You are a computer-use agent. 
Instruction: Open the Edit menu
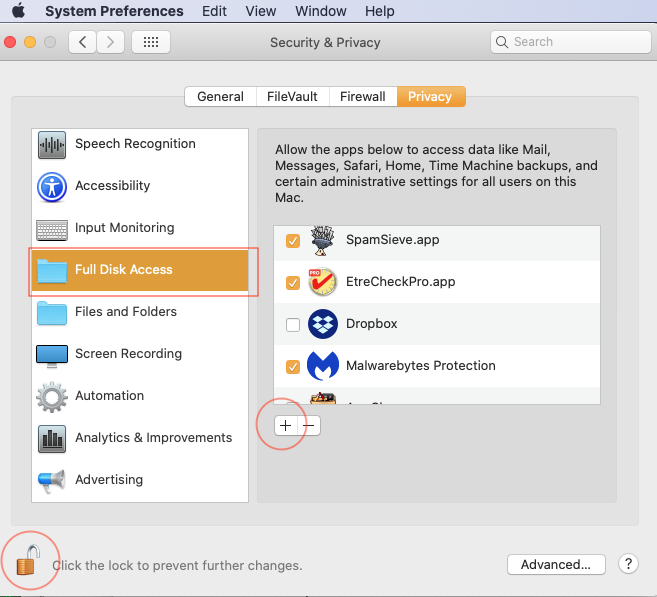(x=214, y=11)
